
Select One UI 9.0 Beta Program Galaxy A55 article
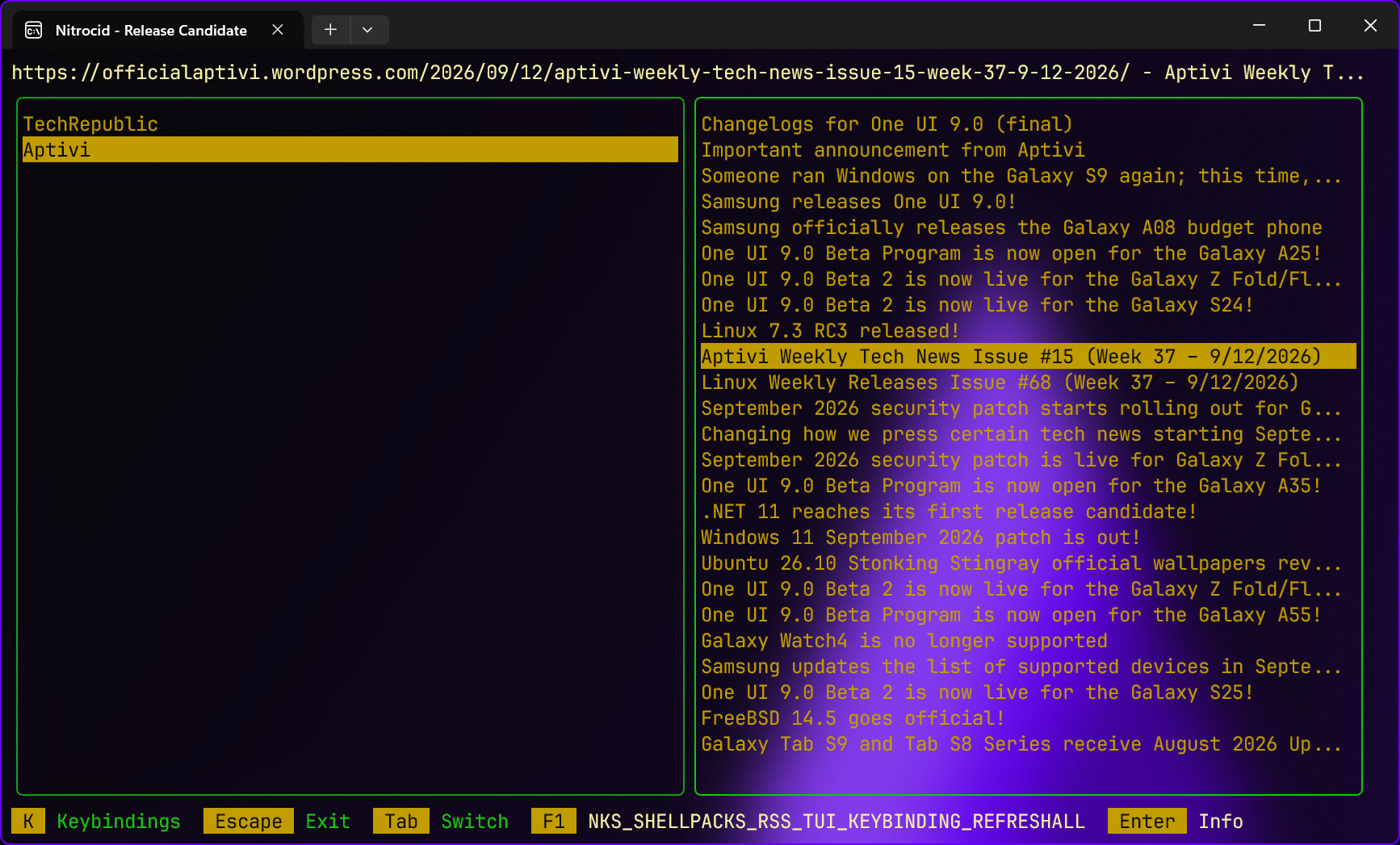pyautogui.click(x=1029, y=615)
